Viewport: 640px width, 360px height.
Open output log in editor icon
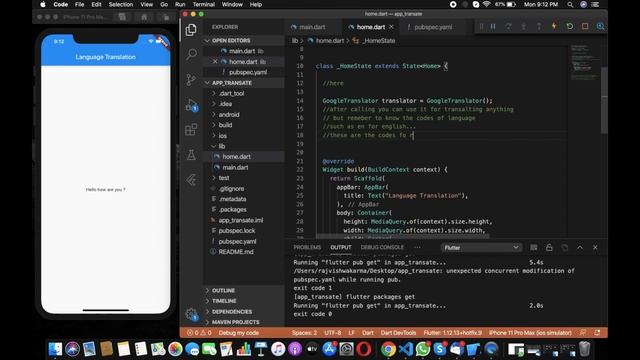pos(564,247)
